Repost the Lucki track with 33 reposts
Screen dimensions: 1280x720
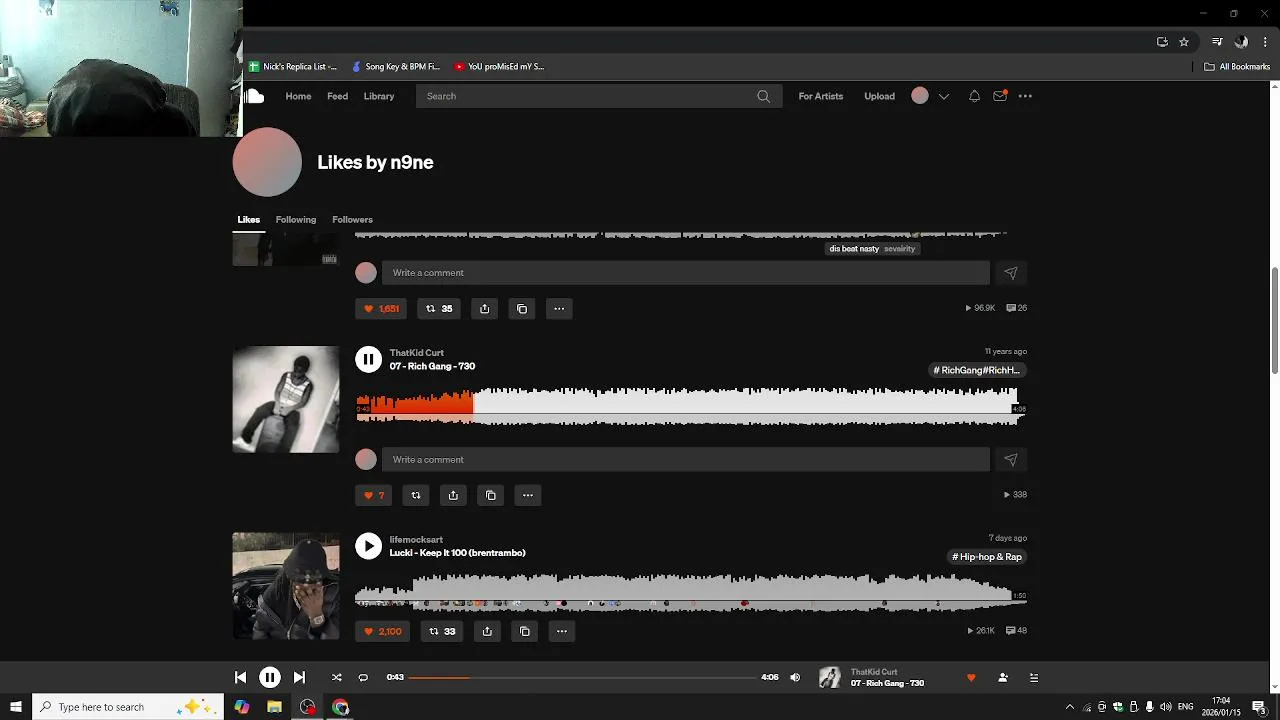[441, 631]
